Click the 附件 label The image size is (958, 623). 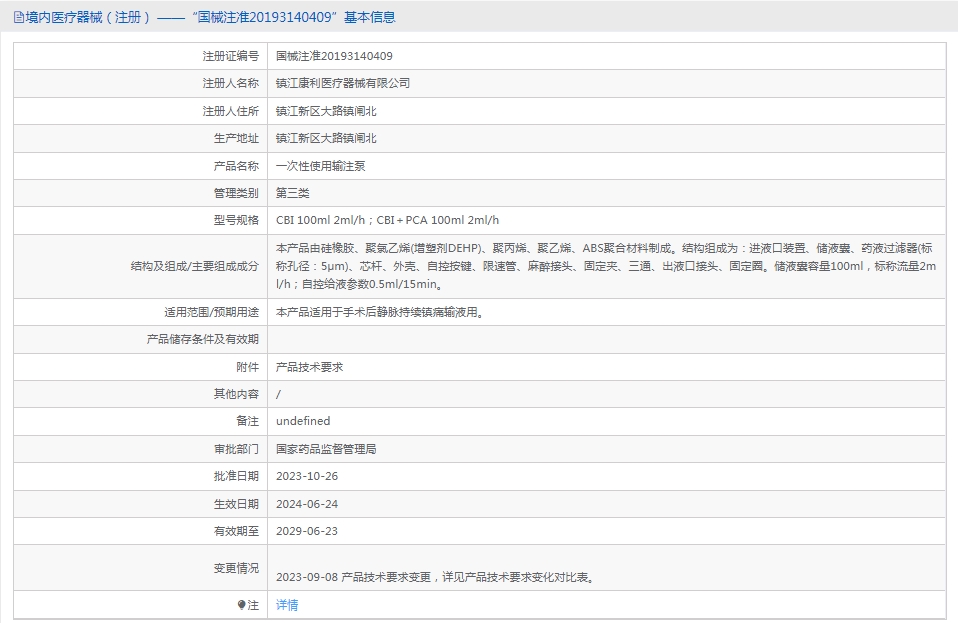(247, 367)
